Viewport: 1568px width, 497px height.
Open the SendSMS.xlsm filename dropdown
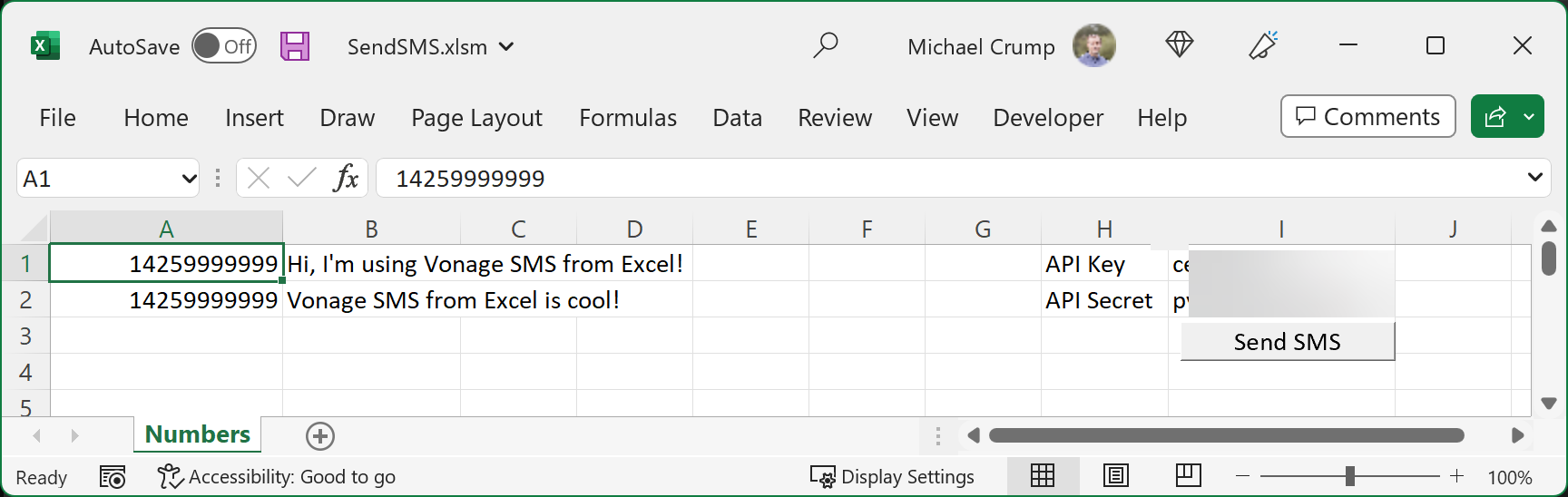pos(506,46)
